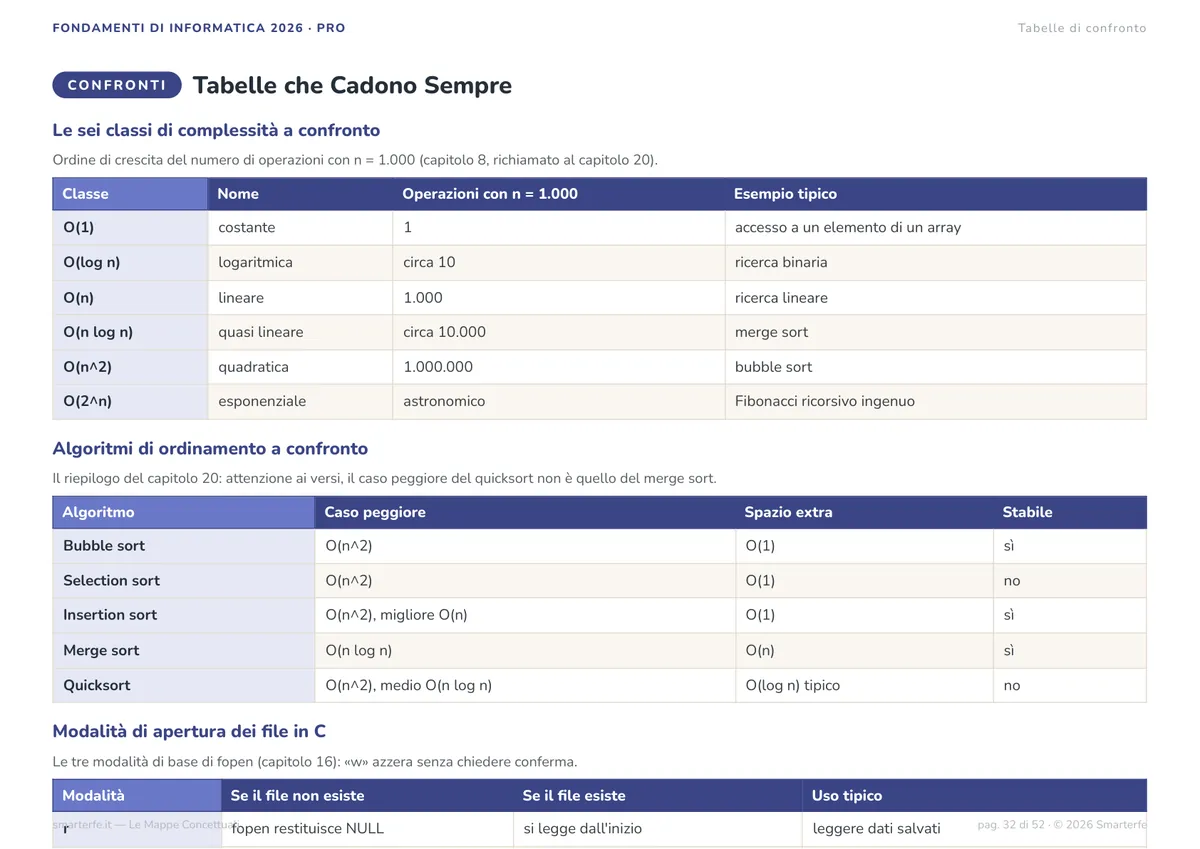The height and width of the screenshot is (849, 1200).
Task: Select the "Modalità" column header
Action: (137, 796)
